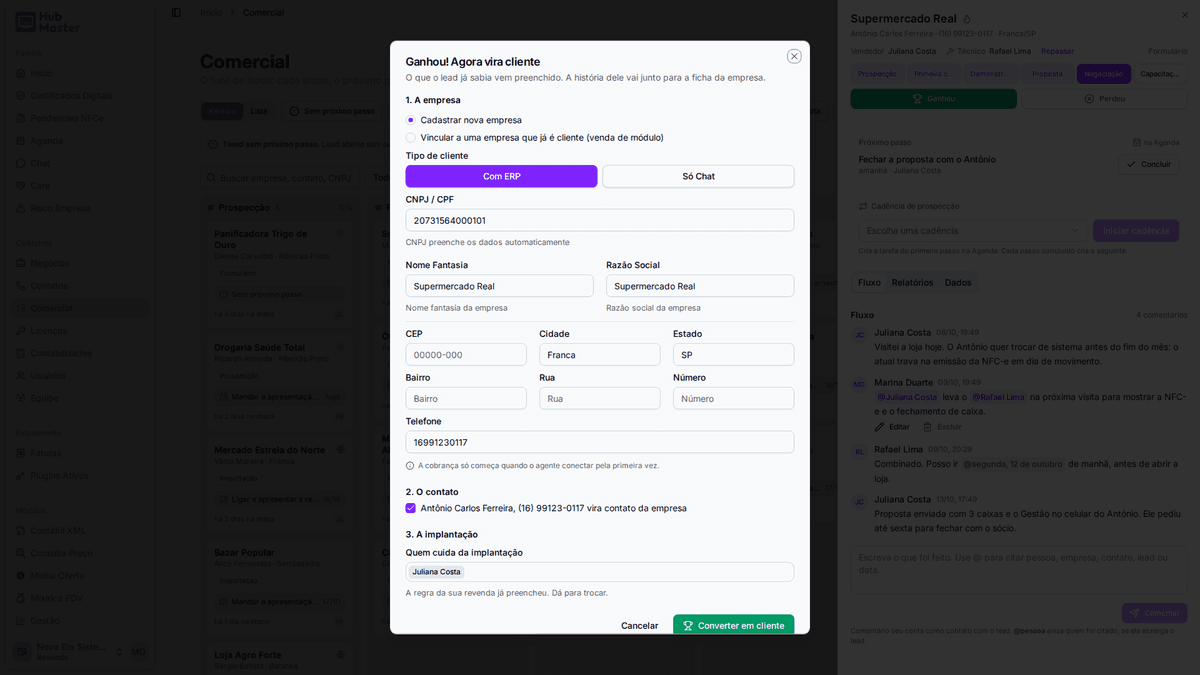
Task: Uncheck Antônio Carlos Ferreira contact checkbox
Action: 411,508
